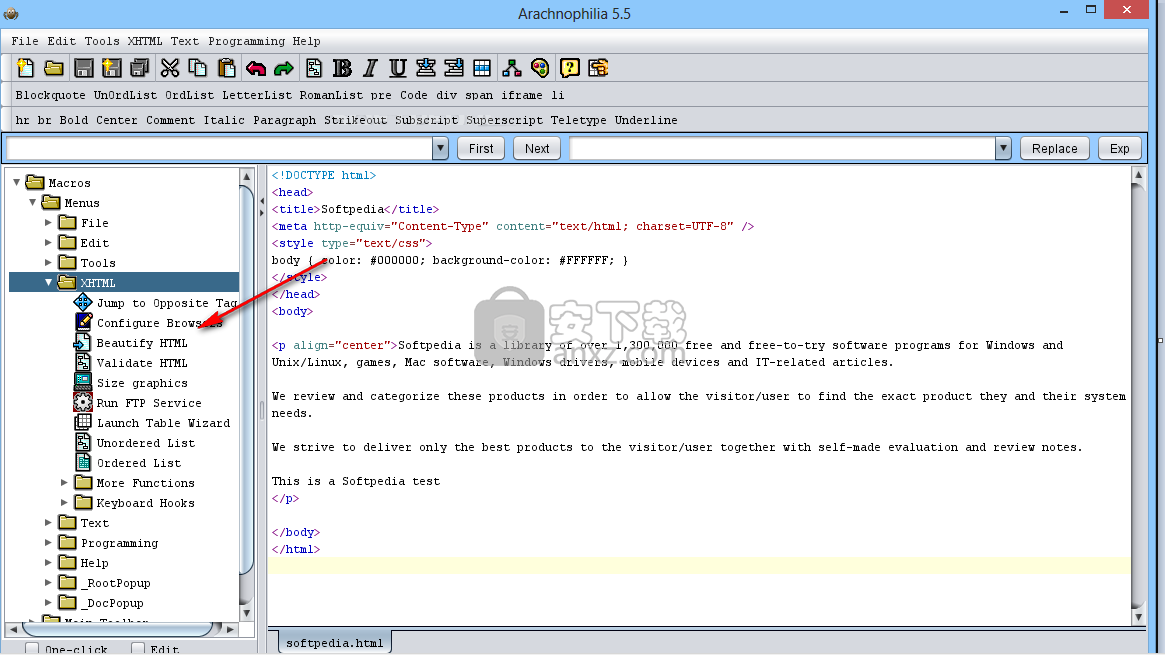Click the Save As floppy icon with star

(111, 68)
